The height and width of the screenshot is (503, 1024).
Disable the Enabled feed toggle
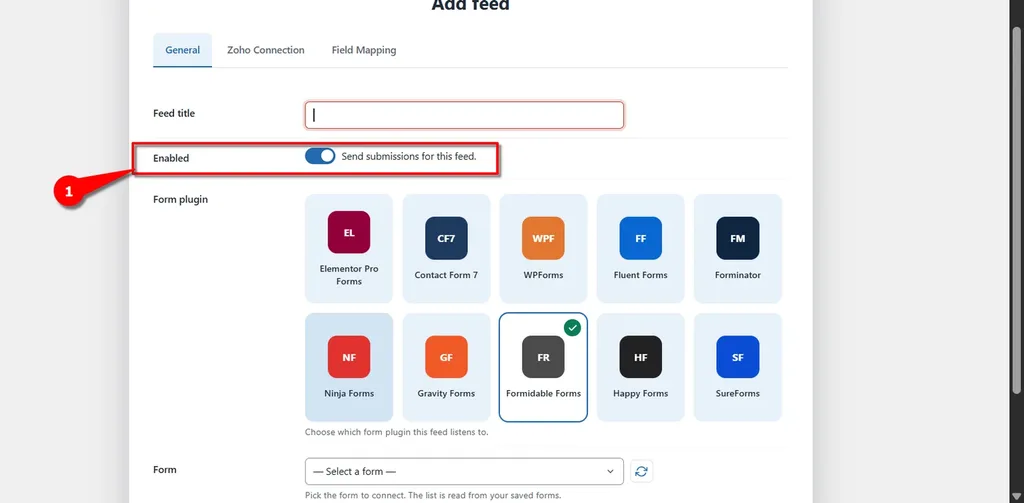(320, 156)
